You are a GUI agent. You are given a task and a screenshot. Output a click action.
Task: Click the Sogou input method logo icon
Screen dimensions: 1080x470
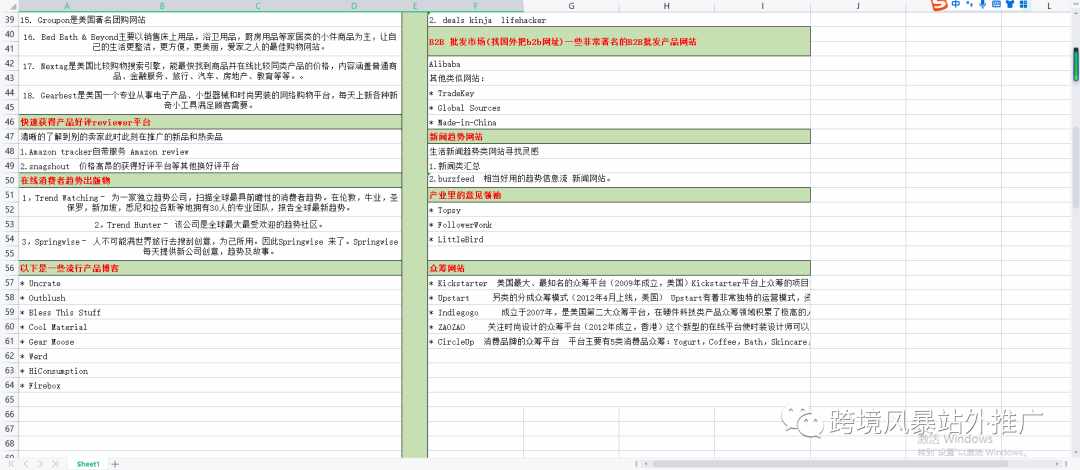938,5
